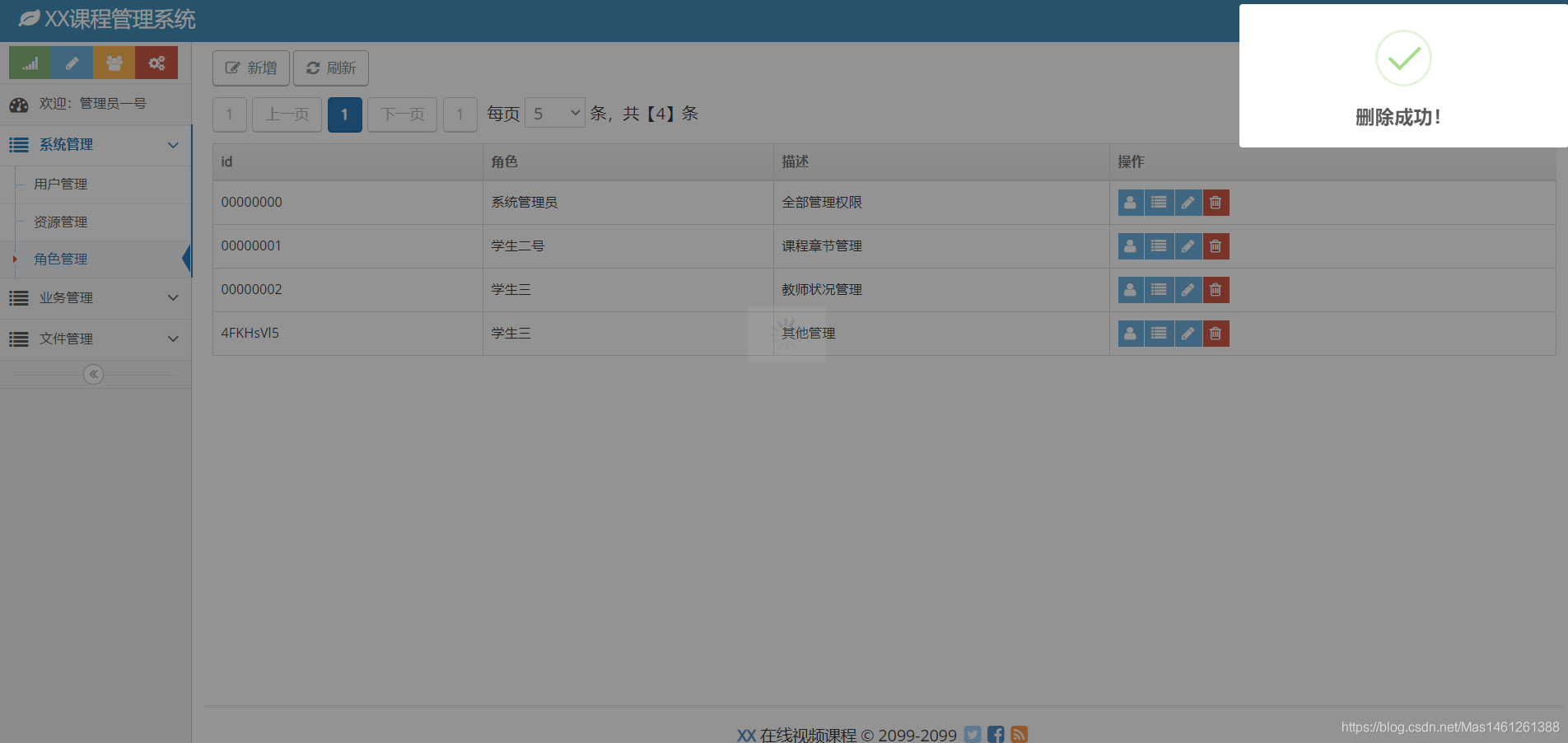Click the XX课程管理系统 header title

click(120, 19)
